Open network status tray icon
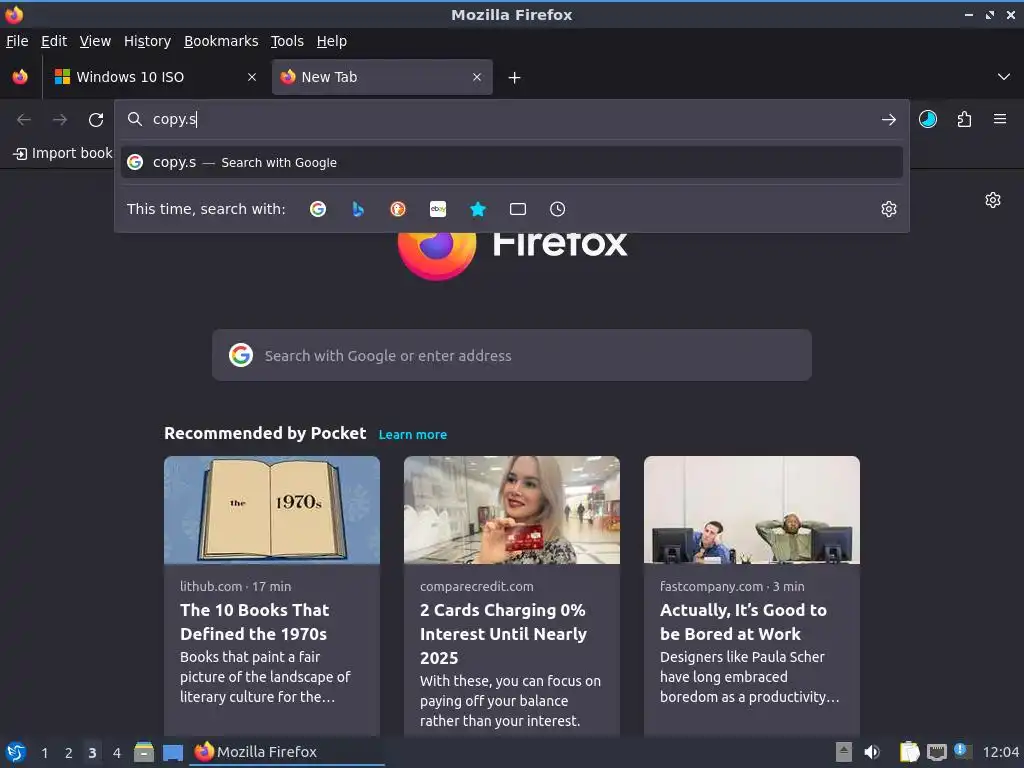This screenshot has height=768, width=1024. coord(936,753)
